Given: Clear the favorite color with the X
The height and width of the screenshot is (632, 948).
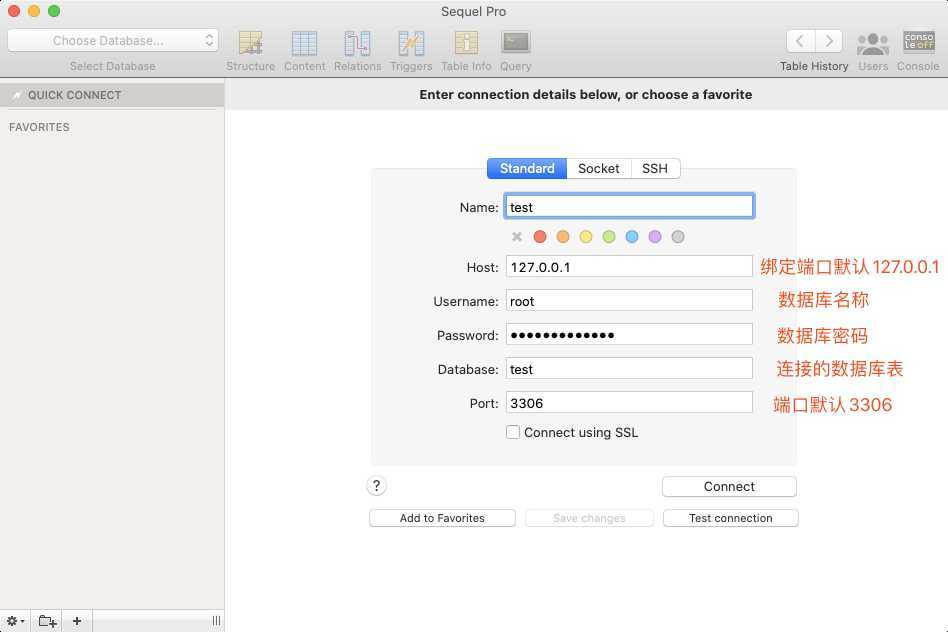Looking at the screenshot, I should pyautogui.click(x=517, y=236).
